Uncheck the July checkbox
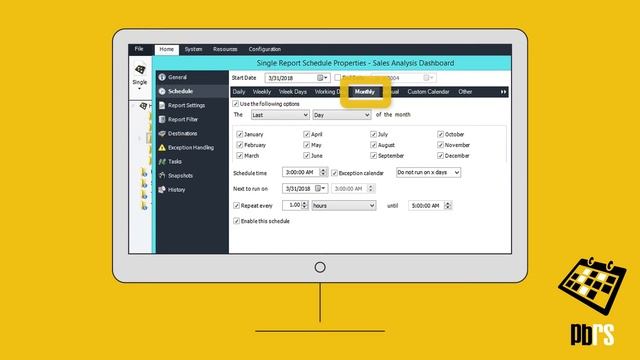The height and width of the screenshot is (360, 640). coord(373,134)
